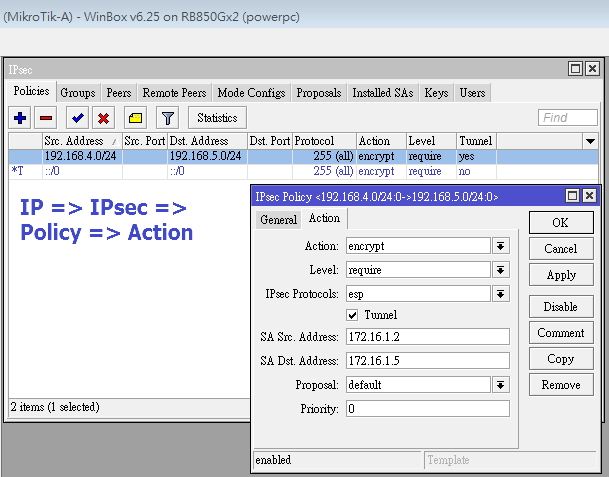This screenshot has width=609, height=477.
Task: Open filter using funnel icon
Action: click(167, 118)
